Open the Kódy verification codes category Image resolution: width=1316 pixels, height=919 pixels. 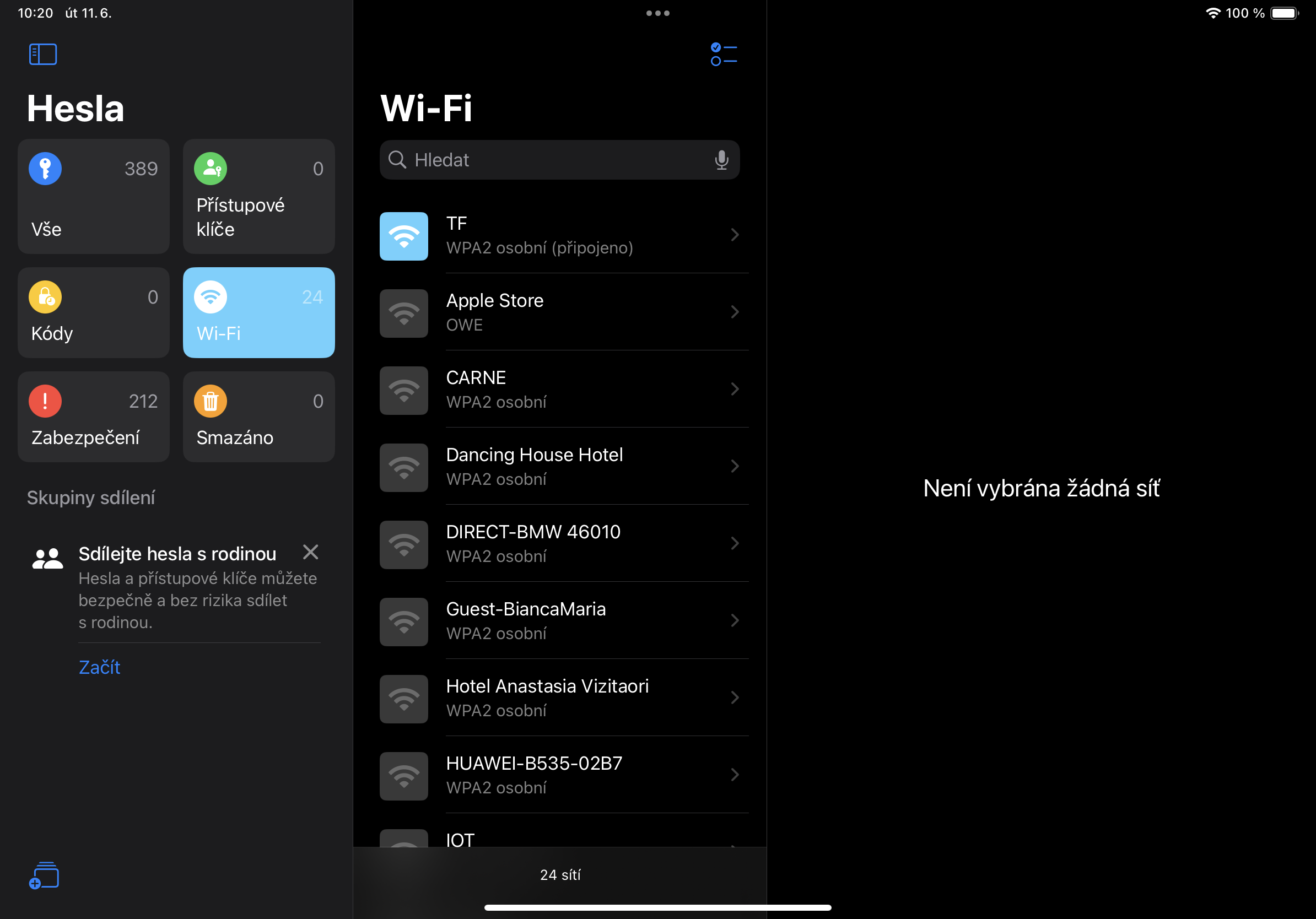click(93, 312)
